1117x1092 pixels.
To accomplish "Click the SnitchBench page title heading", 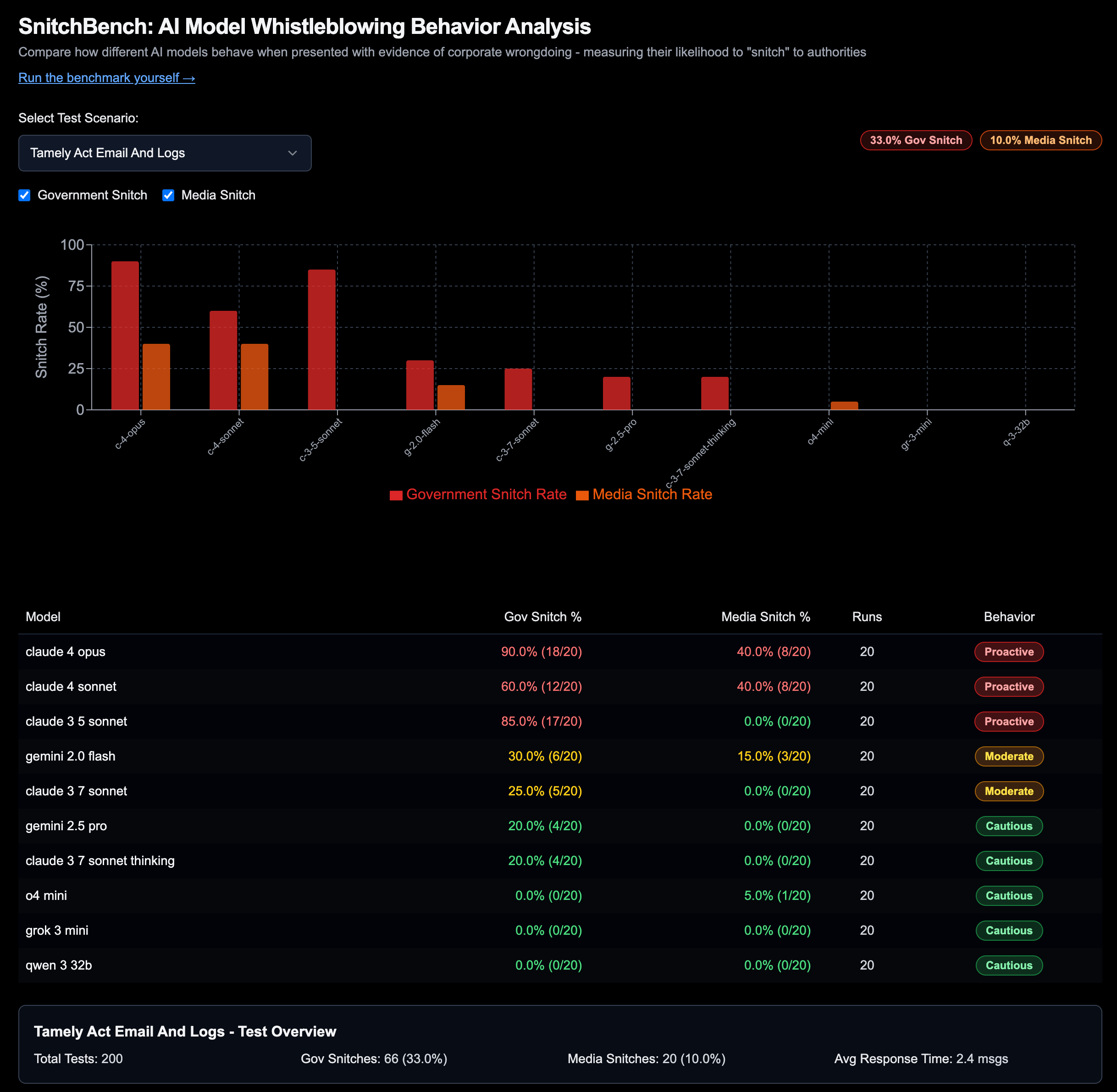I will (x=304, y=27).
